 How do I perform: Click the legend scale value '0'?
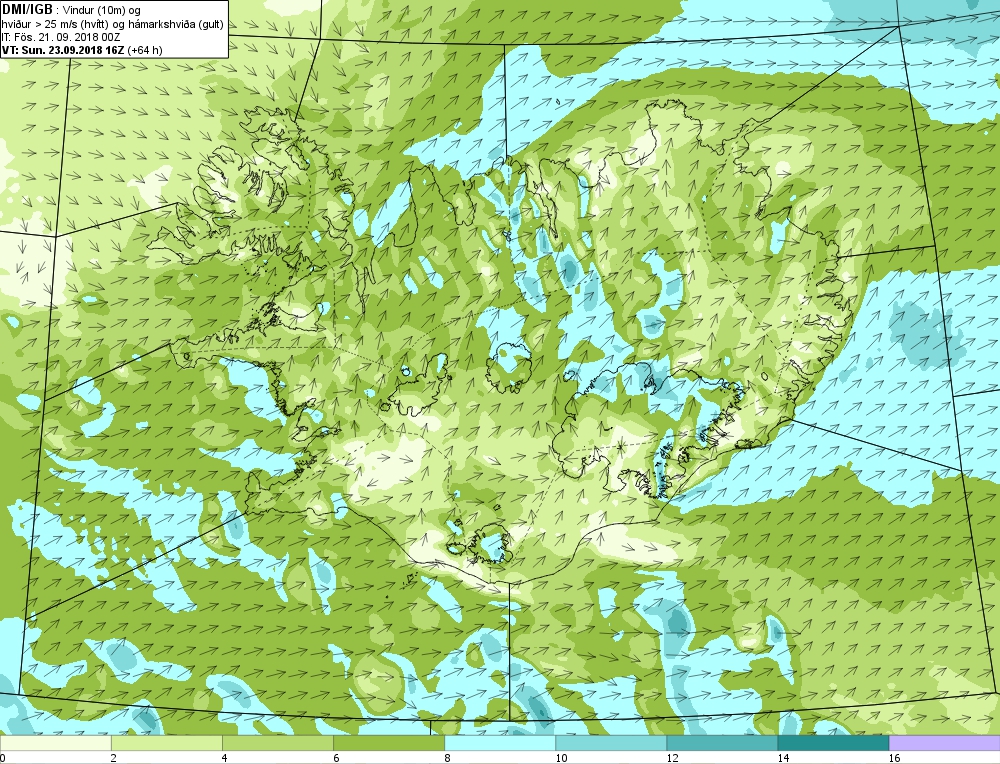3,758
